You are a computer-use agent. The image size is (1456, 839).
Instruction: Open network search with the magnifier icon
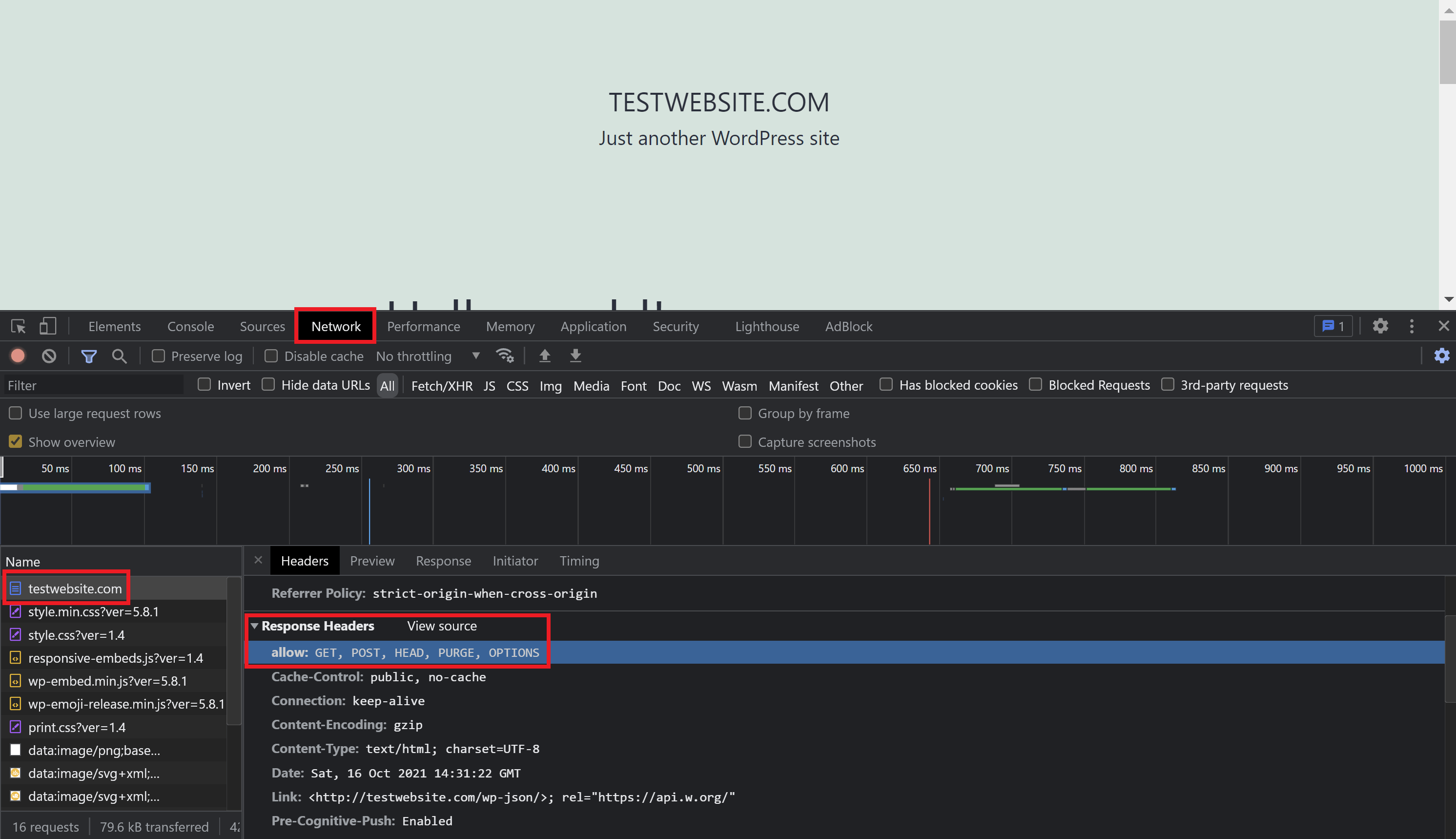click(x=119, y=356)
